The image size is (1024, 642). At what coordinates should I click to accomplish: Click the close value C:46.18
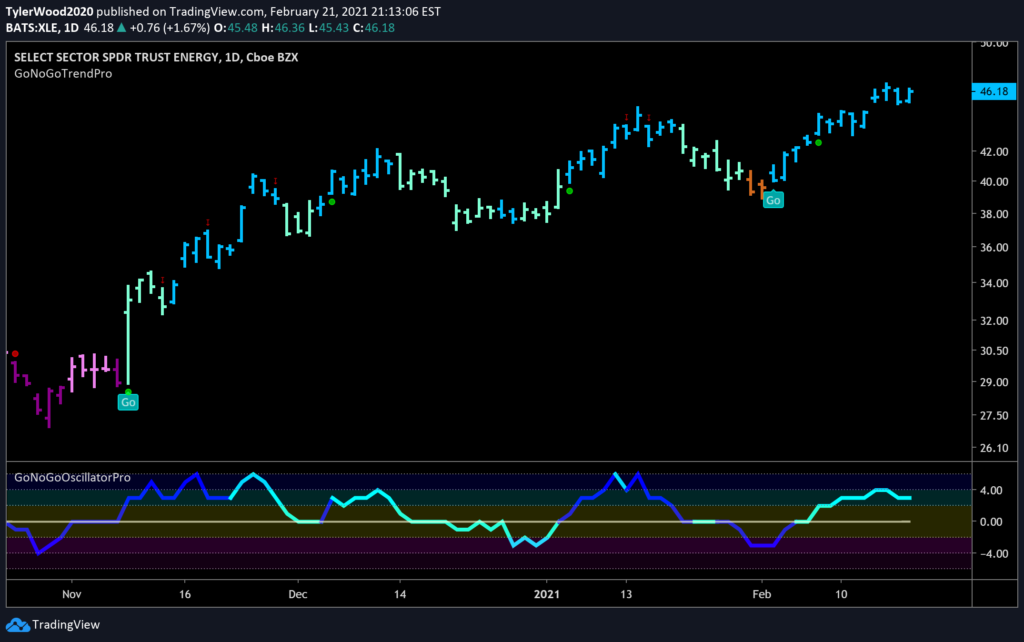coord(374,28)
